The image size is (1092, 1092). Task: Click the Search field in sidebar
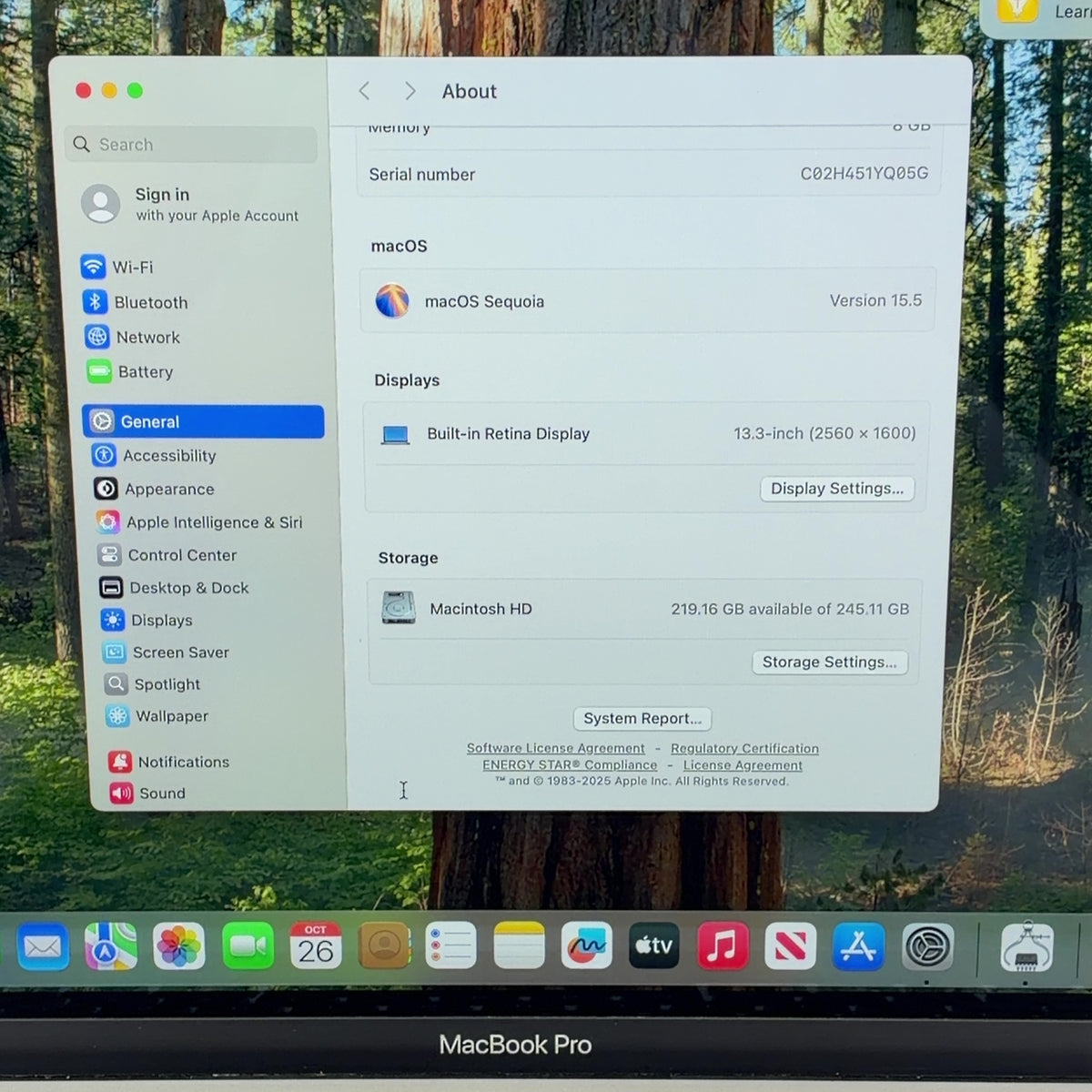click(x=191, y=145)
